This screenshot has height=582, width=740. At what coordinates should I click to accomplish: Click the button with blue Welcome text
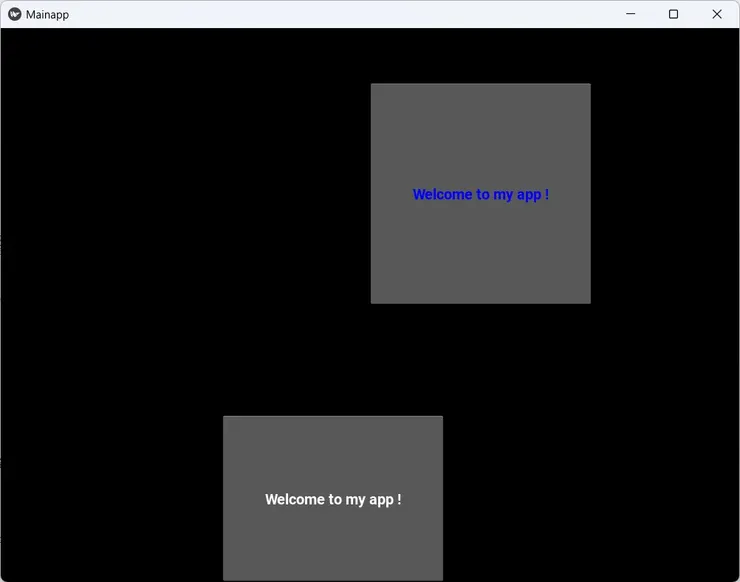(x=480, y=194)
